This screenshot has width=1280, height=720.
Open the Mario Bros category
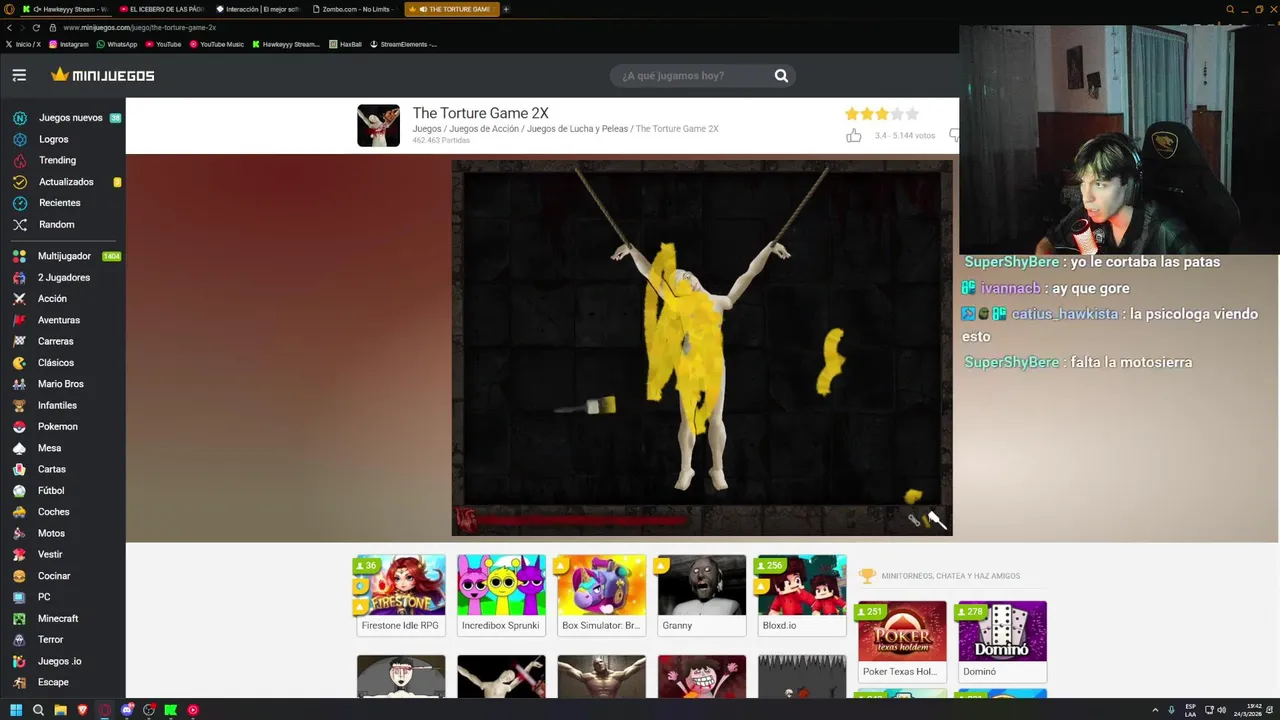click(x=63, y=384)
